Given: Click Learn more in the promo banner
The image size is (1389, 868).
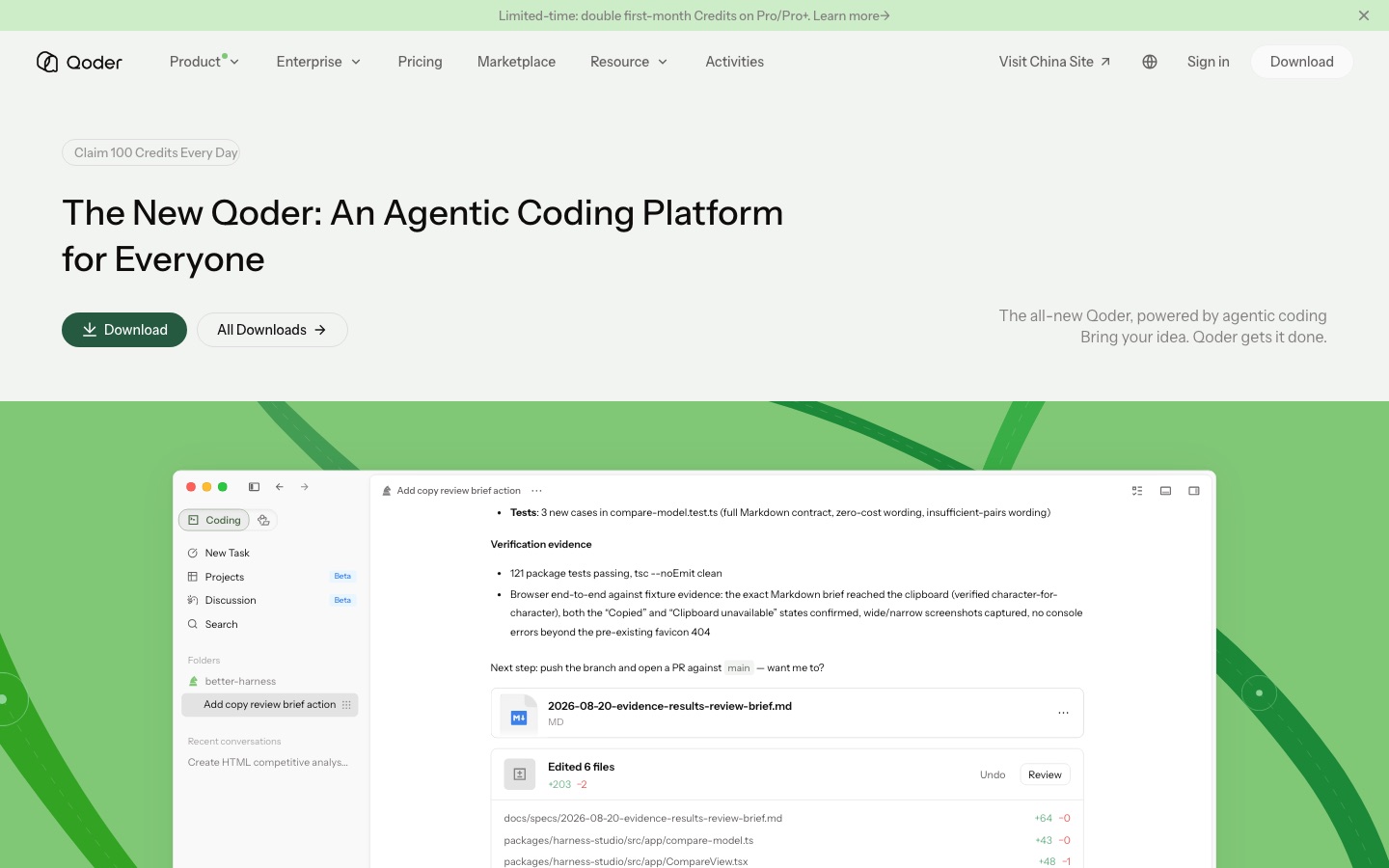Looking at the screenshot, I should click(x=851, y=15).
